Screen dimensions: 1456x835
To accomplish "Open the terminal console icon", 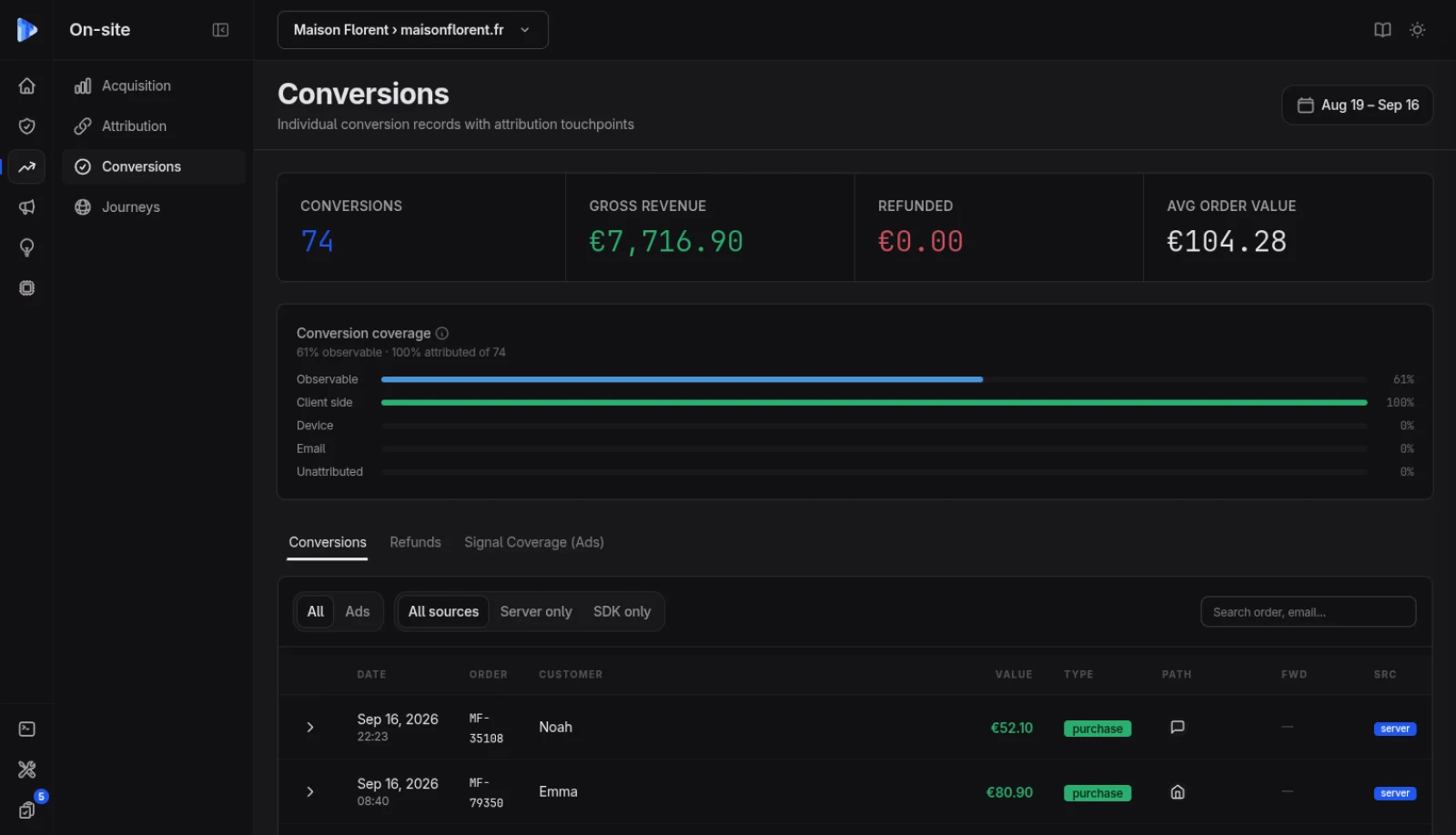I will pos(26,729).
